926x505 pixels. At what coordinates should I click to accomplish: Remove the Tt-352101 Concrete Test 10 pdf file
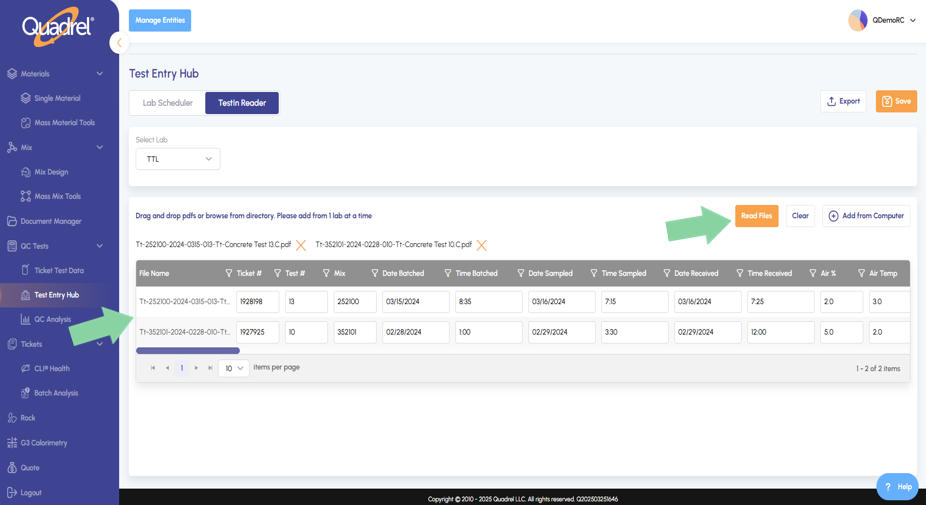point(481,245)
